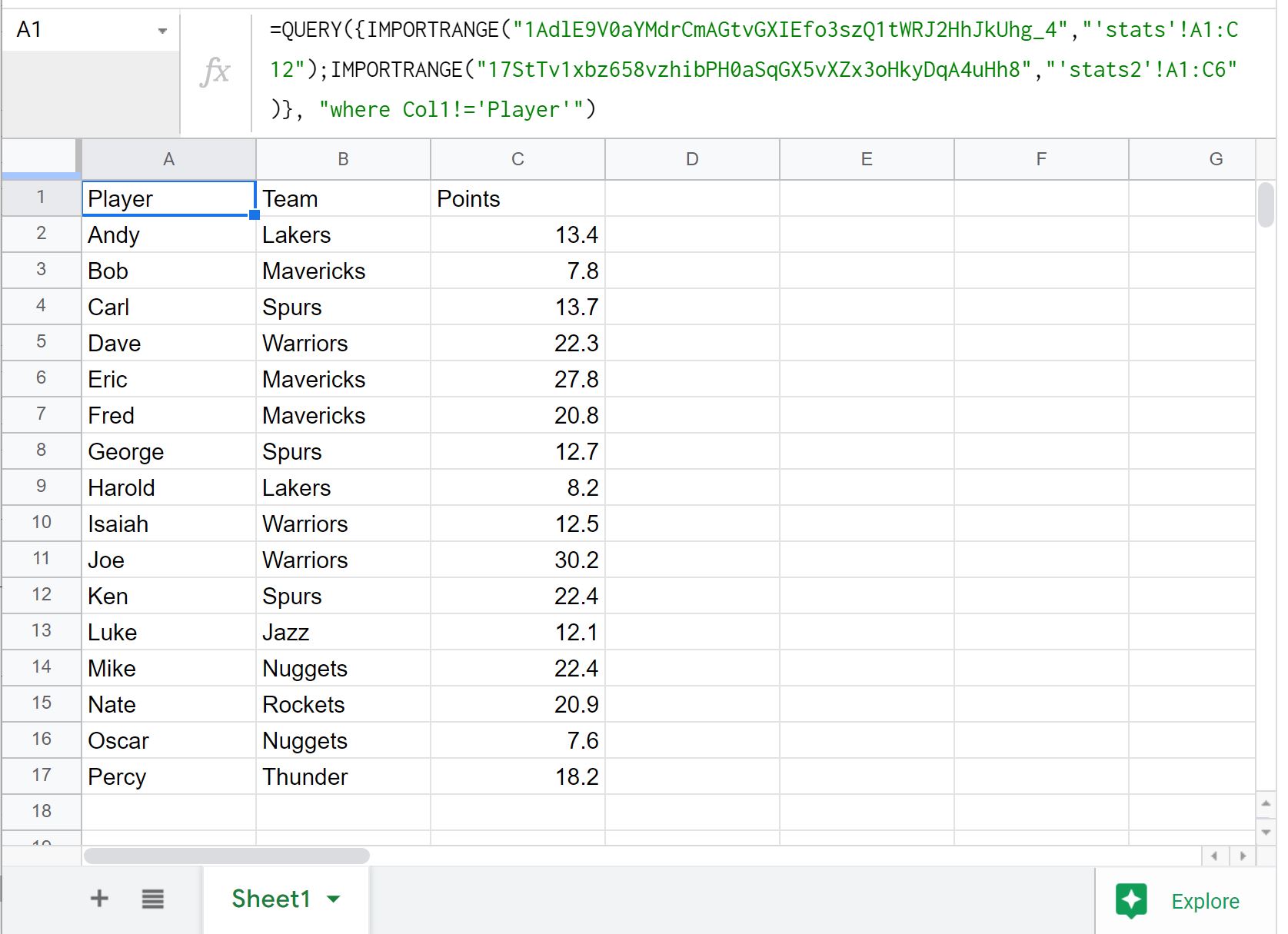Expand the Sheet1 tab options arrow

[334, 899]
